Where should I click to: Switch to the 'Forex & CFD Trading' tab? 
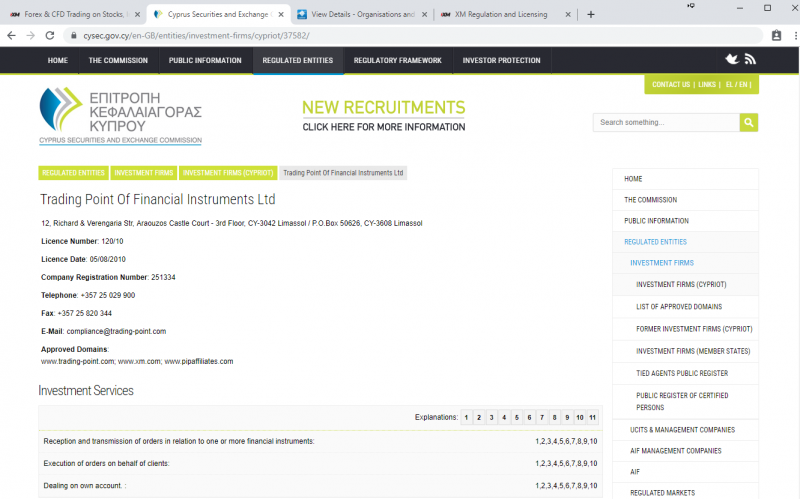click(74, 14)
